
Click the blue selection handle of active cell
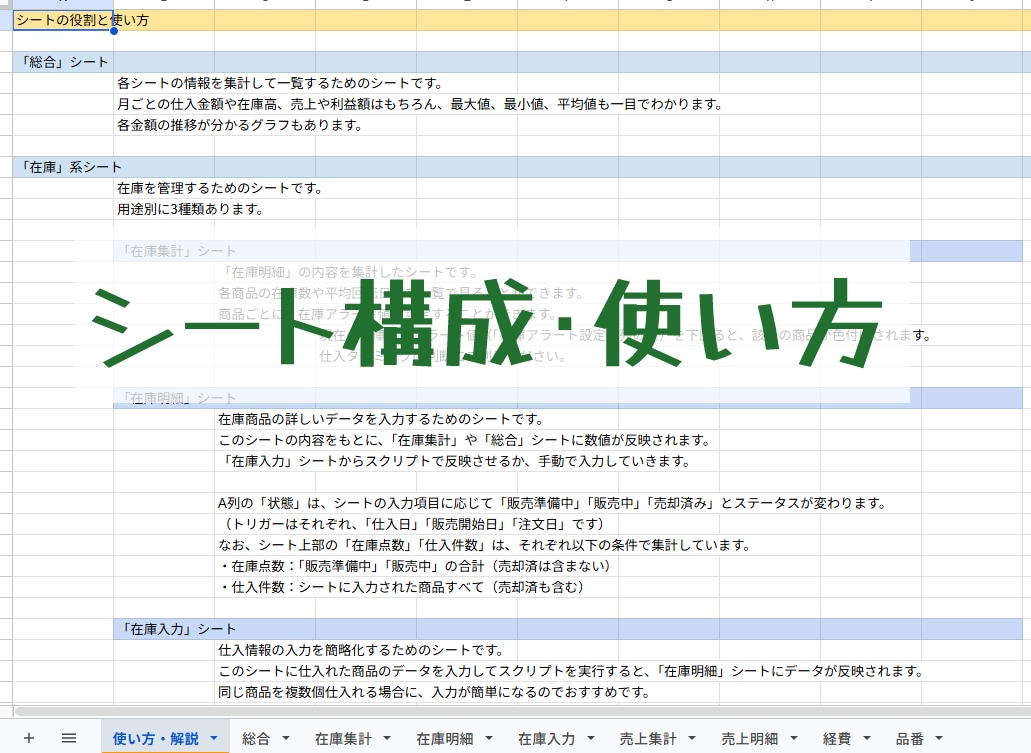(114, 30)
